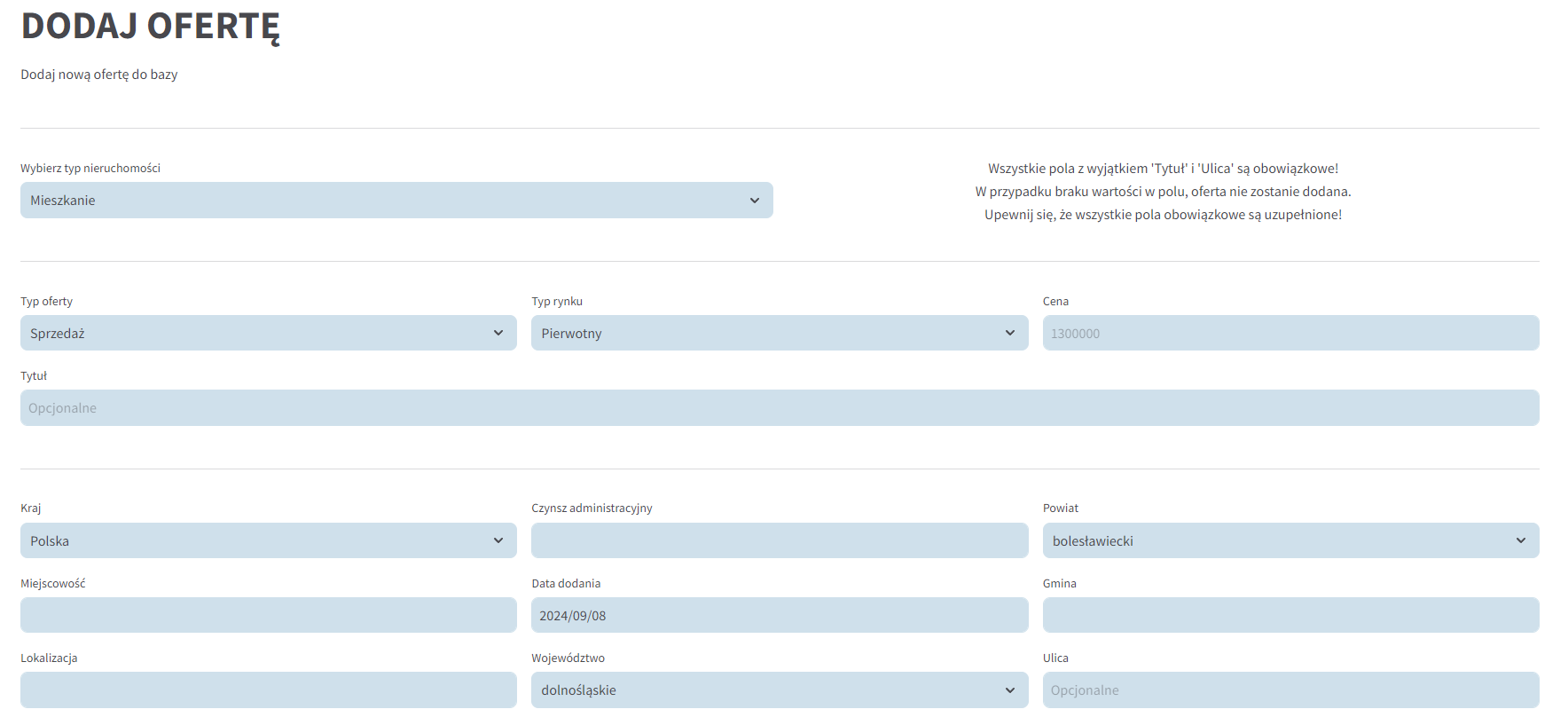Open the 'Wybierz typ nieruchomości' dropdown showing Mieszkanie
Viewport: 1568px width, 725px height.
click(396, 201)
